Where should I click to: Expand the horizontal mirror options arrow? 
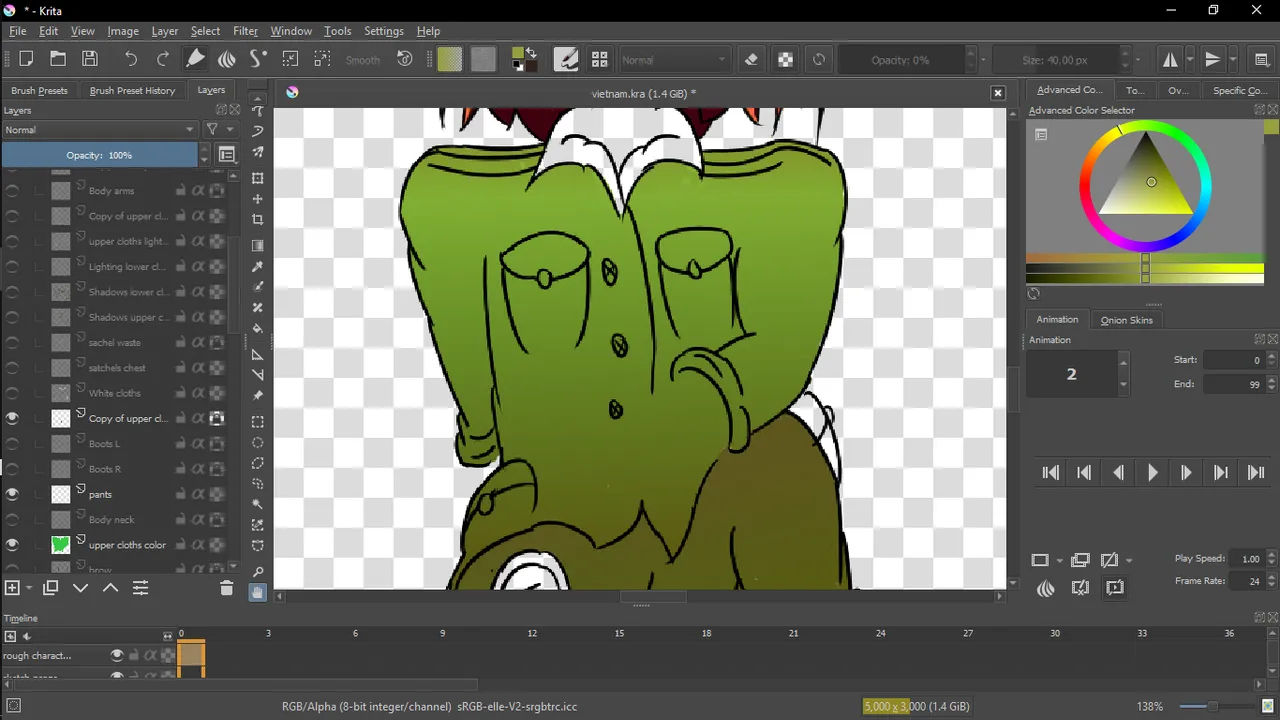pos(1189,59)
